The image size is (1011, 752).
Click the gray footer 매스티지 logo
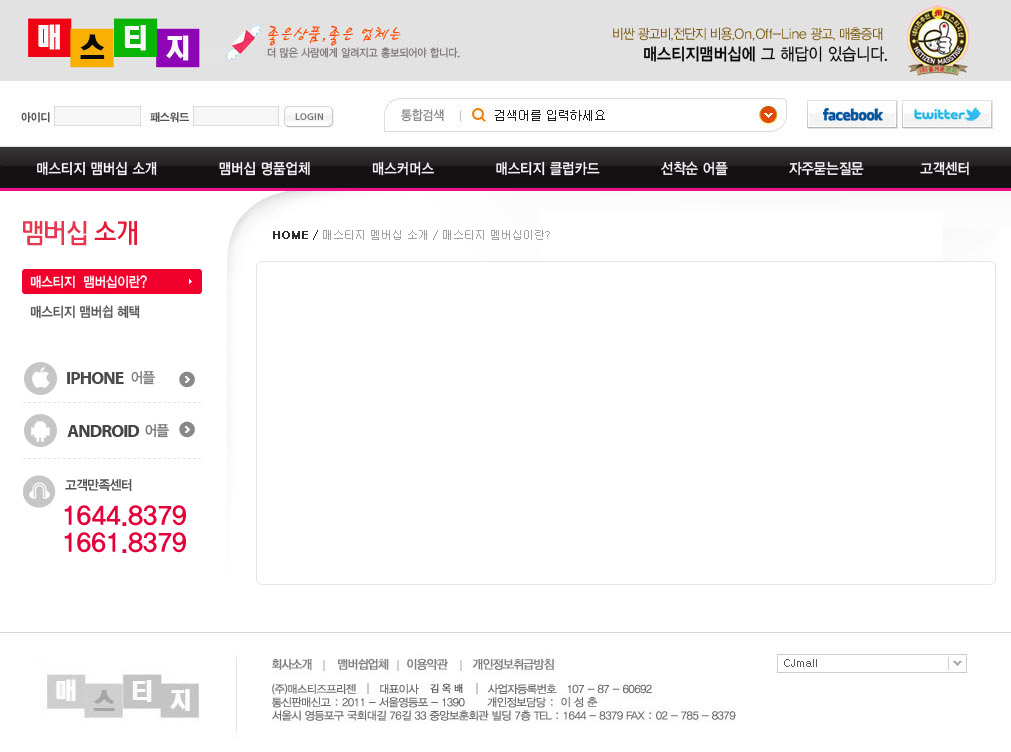[x=123, y=695]
